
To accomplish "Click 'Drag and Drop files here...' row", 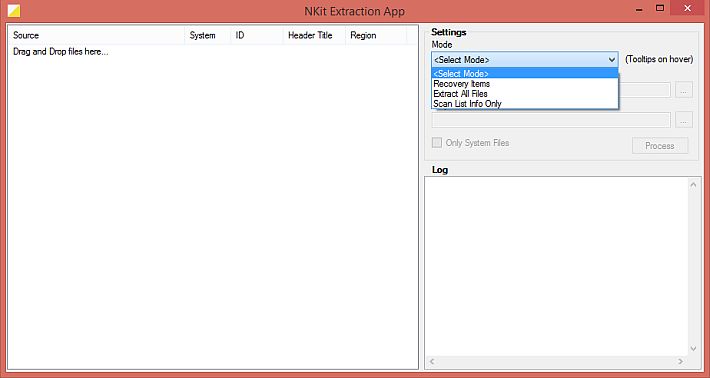I will [x=61, y=52].
